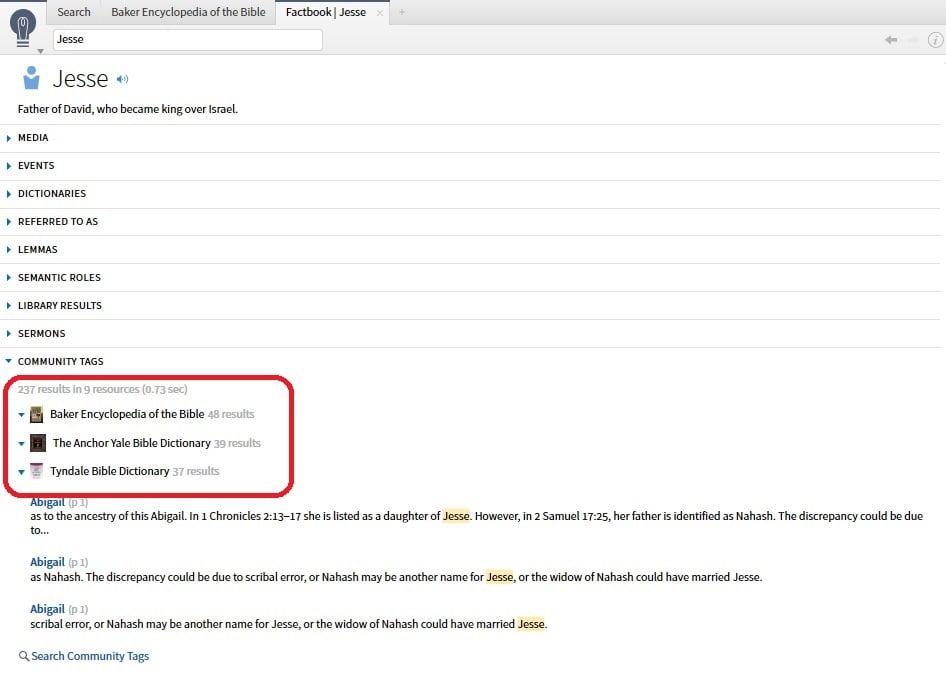Click the Jesse heading title

pyautogui.click(x=80, y=79)
